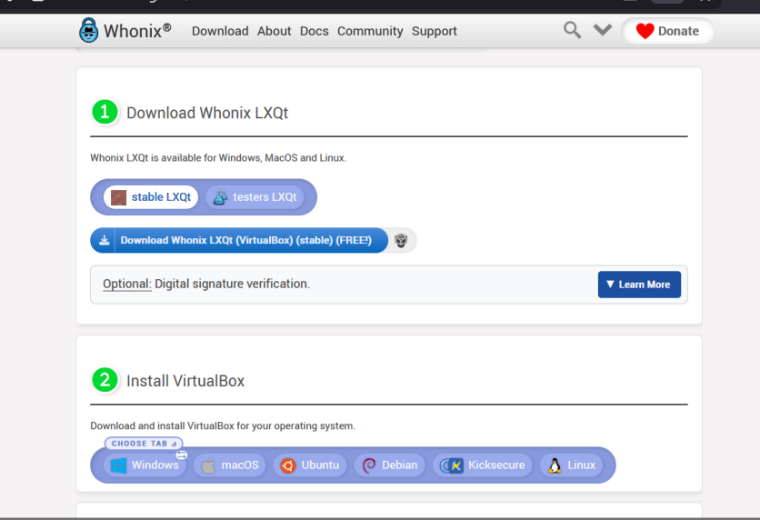
Task: Expand the header chevron dropdown
Action: [x=602, y=30]
